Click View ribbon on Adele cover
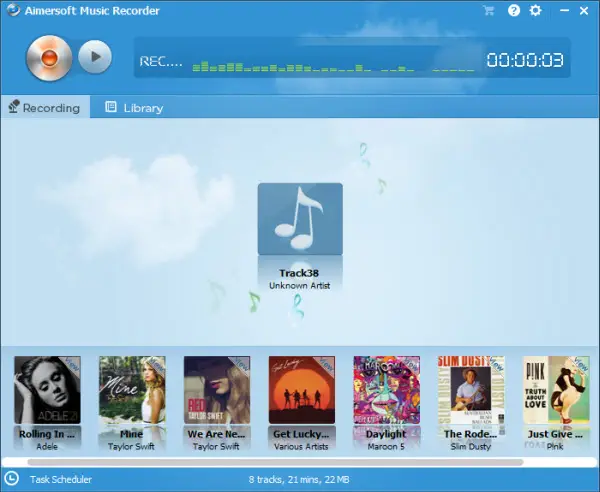The image size is (600, 492). coord(72,364)
